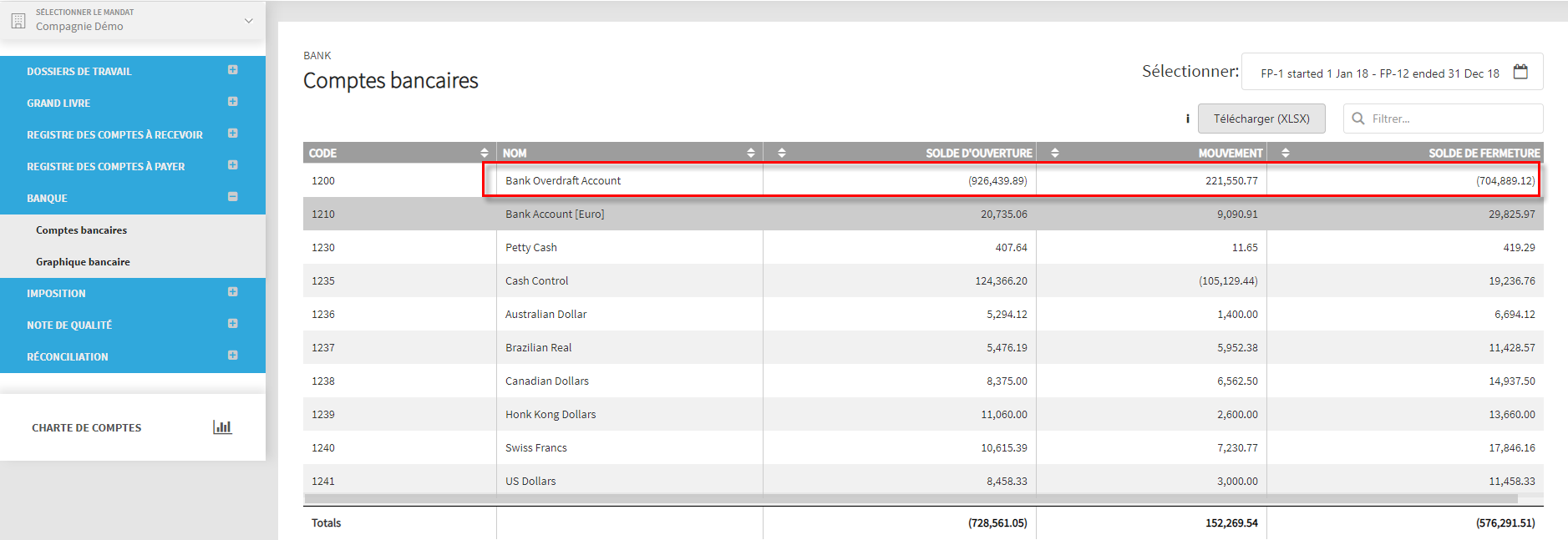Image resolution: width=1568 pixels, height=540 pixels.
Task: Click the financial period selector field
Action: click(1392, 72)
